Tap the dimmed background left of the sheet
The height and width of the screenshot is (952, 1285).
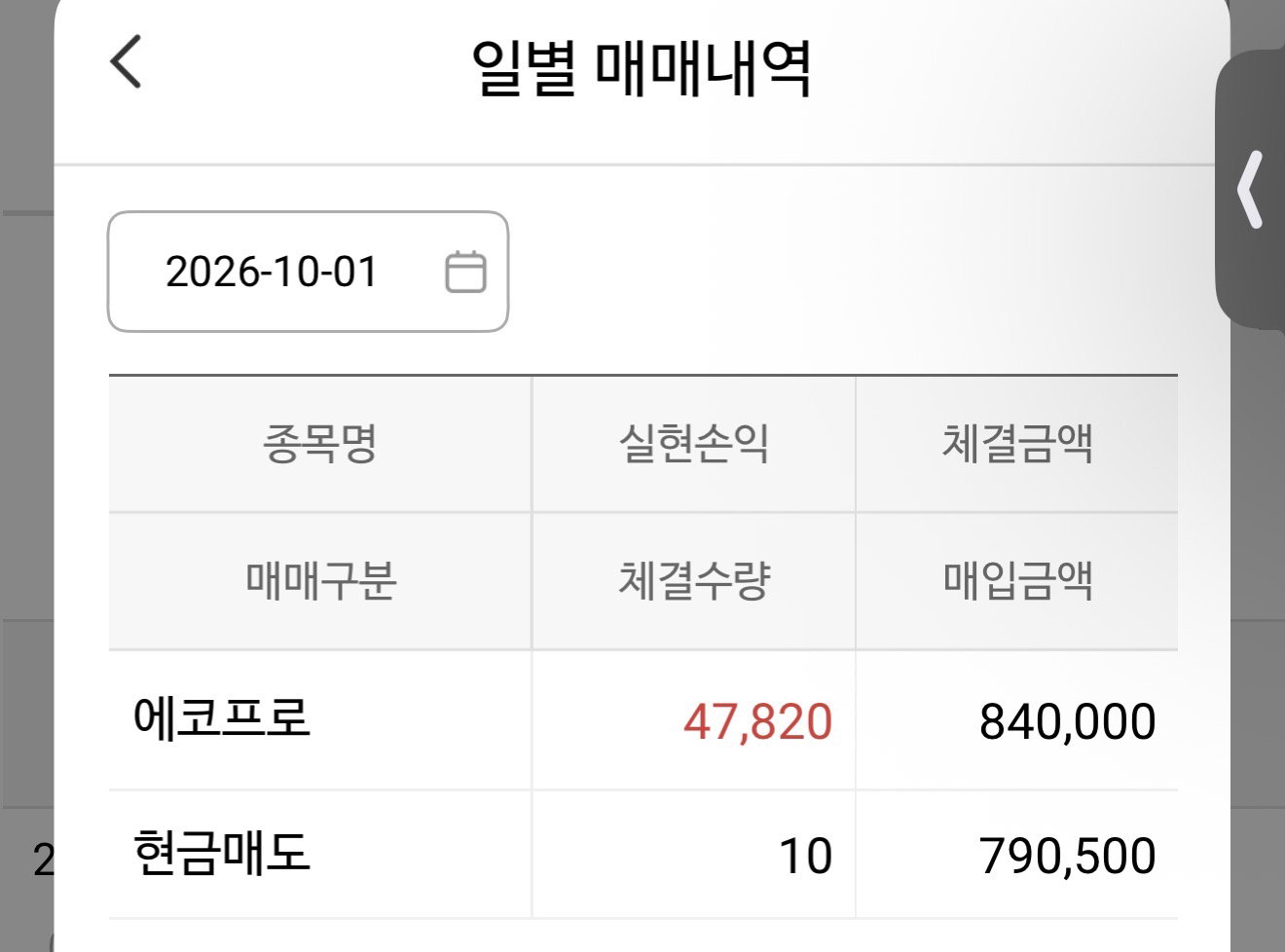26,487
